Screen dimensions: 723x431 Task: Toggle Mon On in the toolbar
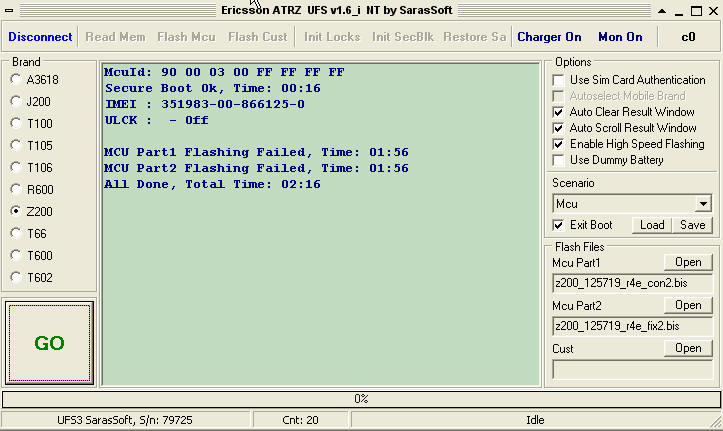pyautogui.click(x=620, y=37)
